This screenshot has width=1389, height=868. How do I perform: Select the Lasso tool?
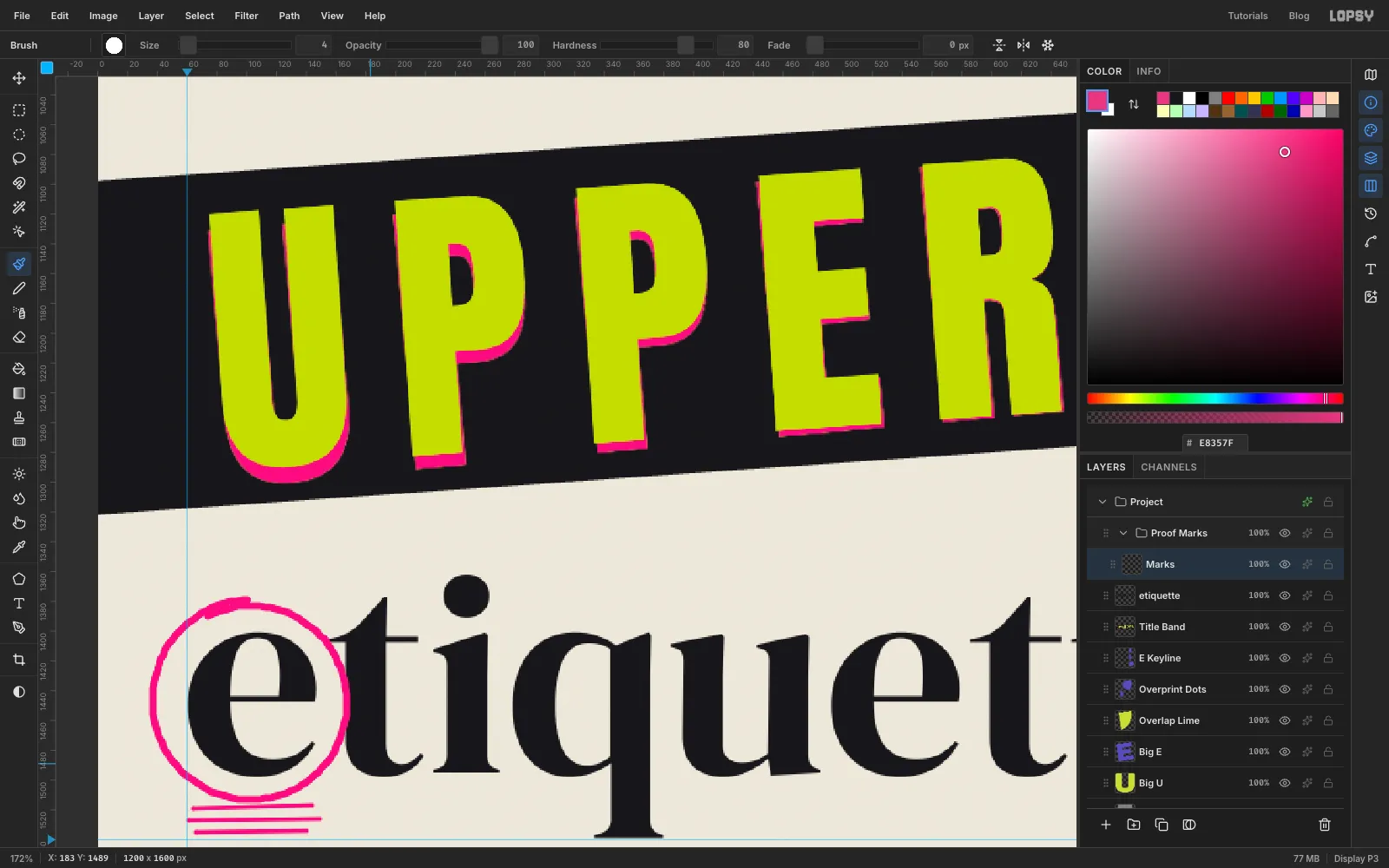point(18,159)
